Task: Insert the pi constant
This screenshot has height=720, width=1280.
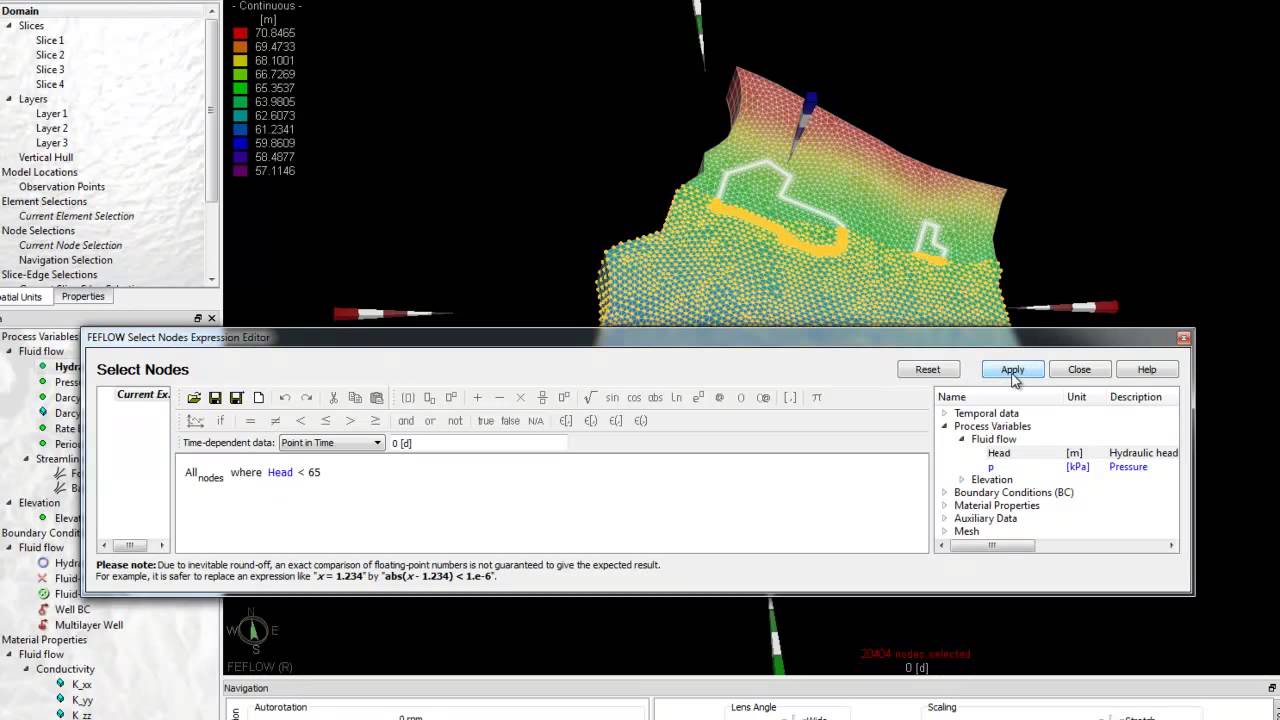Action: (817, 398)
